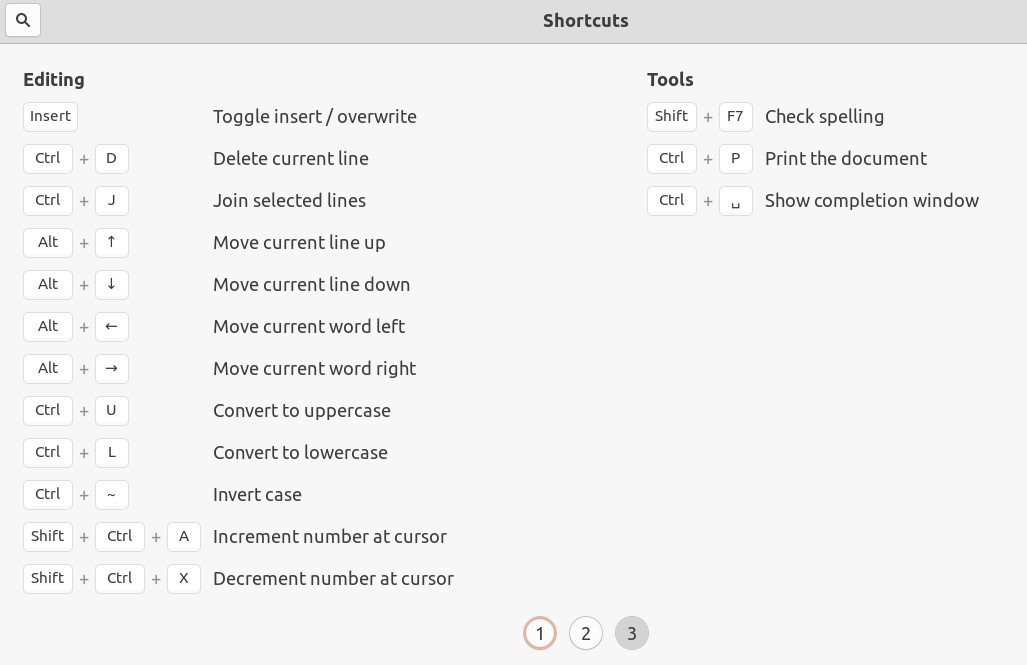
Task: Click the up arrow key icon
Action: 111,242
